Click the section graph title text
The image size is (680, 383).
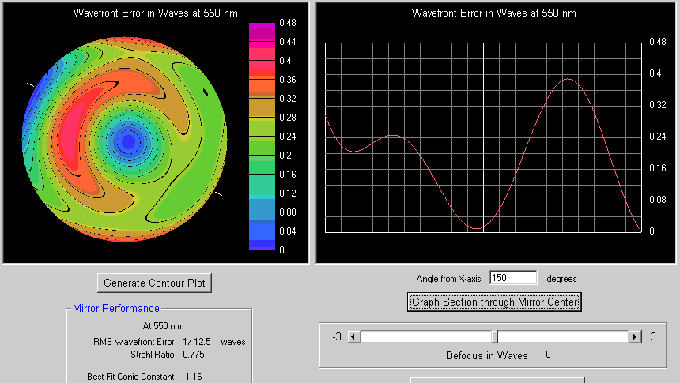pos(494,13)
